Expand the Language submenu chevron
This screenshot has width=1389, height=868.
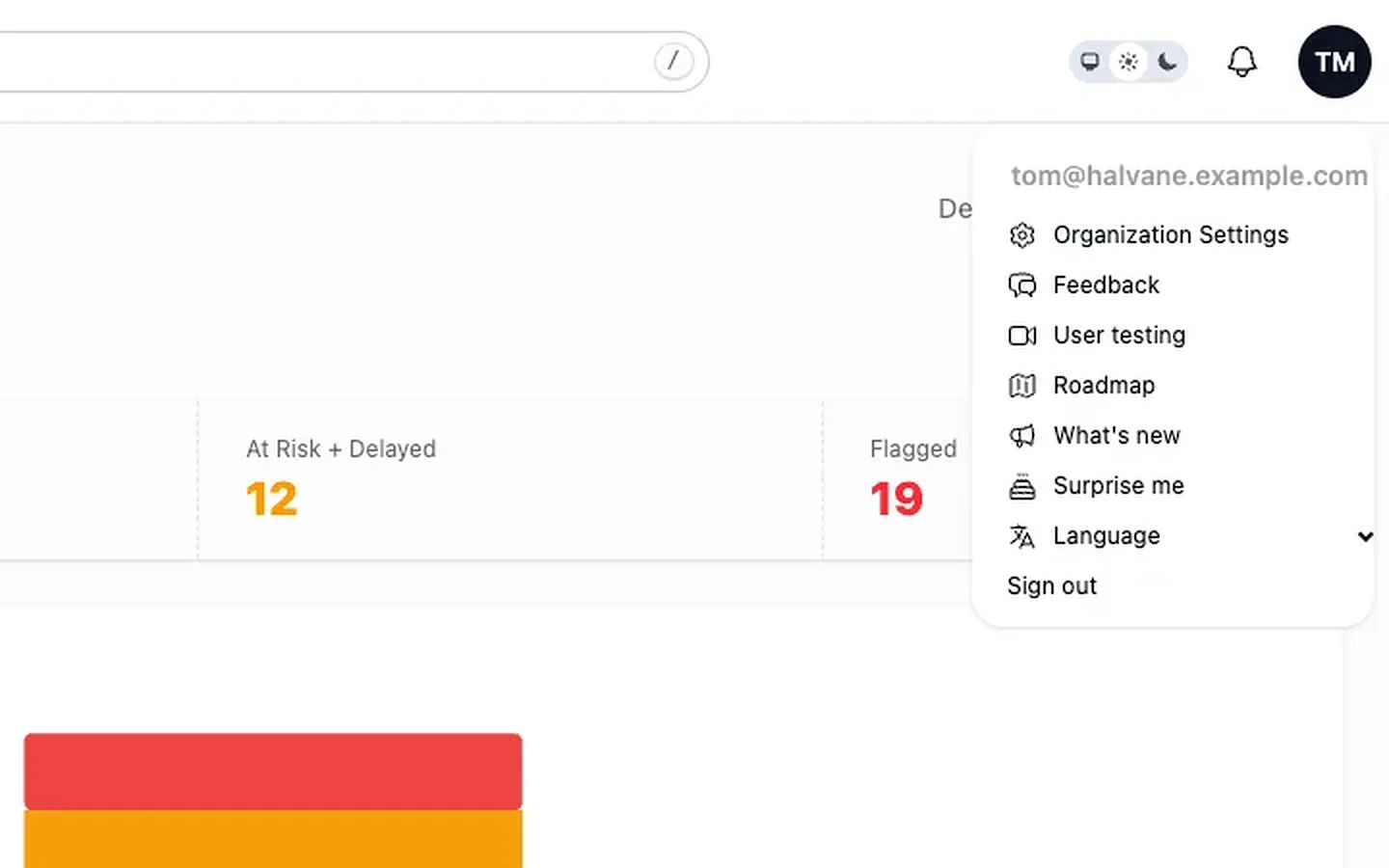tap(1365, 536)
